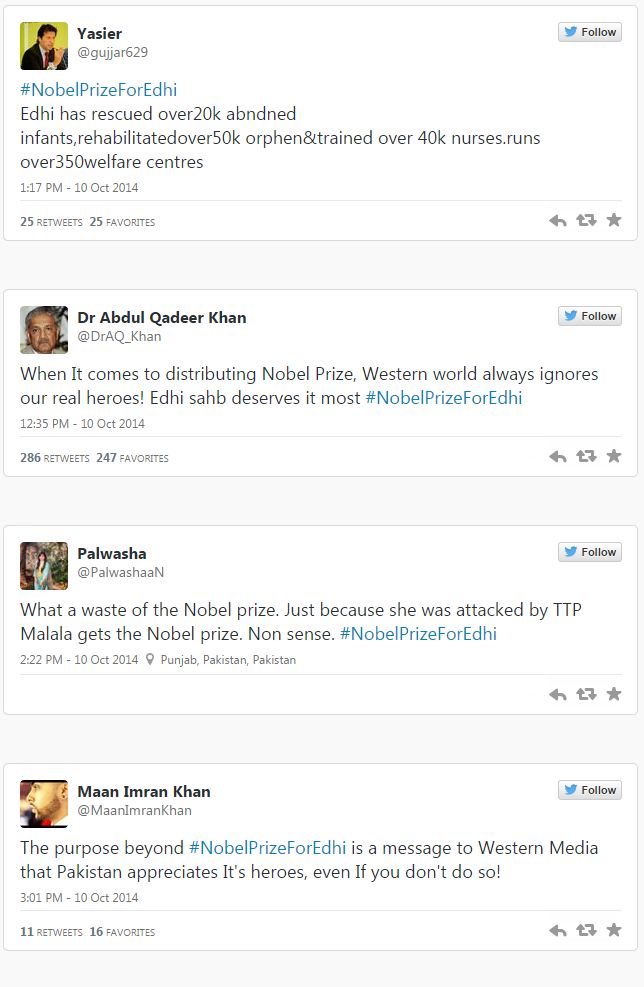
Task: Retweet Dr Abdul Qadeer Khan's tweet
Action: coord(586,457)
